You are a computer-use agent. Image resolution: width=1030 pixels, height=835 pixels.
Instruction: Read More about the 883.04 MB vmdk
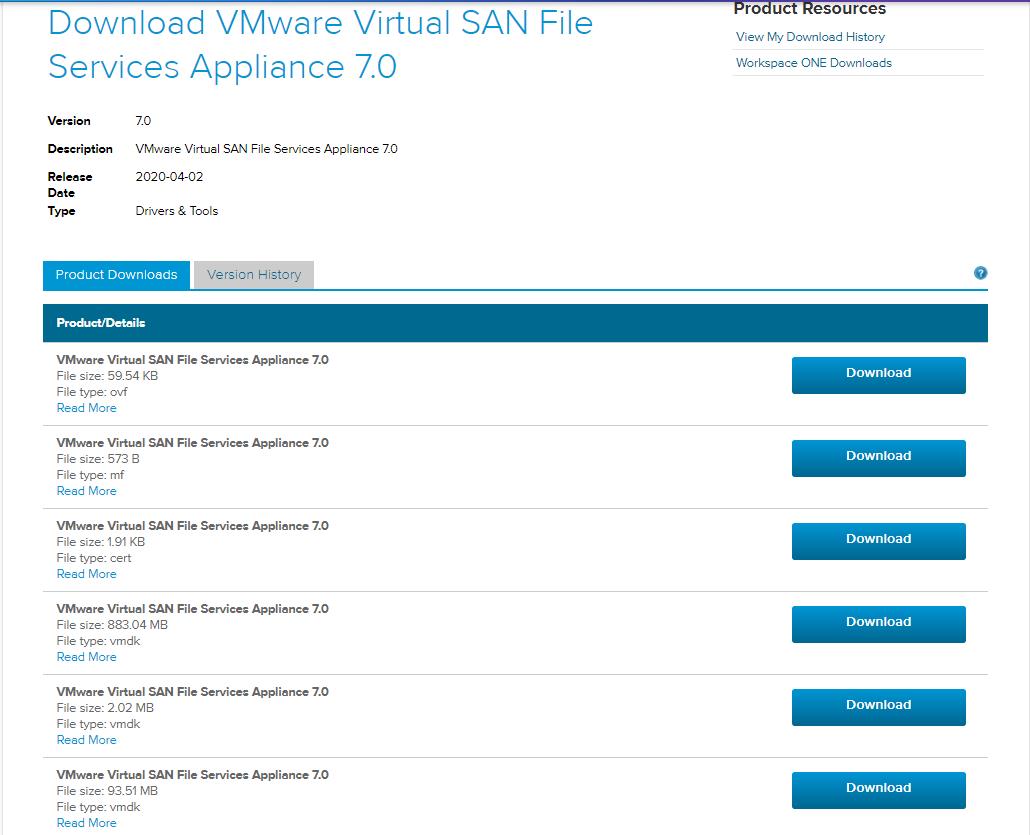point(86,657)
